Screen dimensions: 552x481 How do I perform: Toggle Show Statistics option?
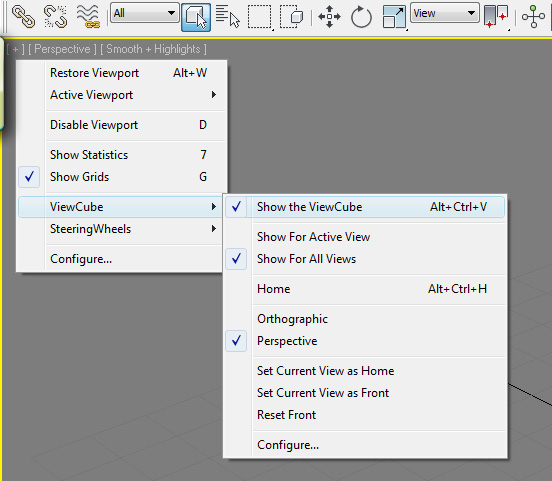coord(122,155)
